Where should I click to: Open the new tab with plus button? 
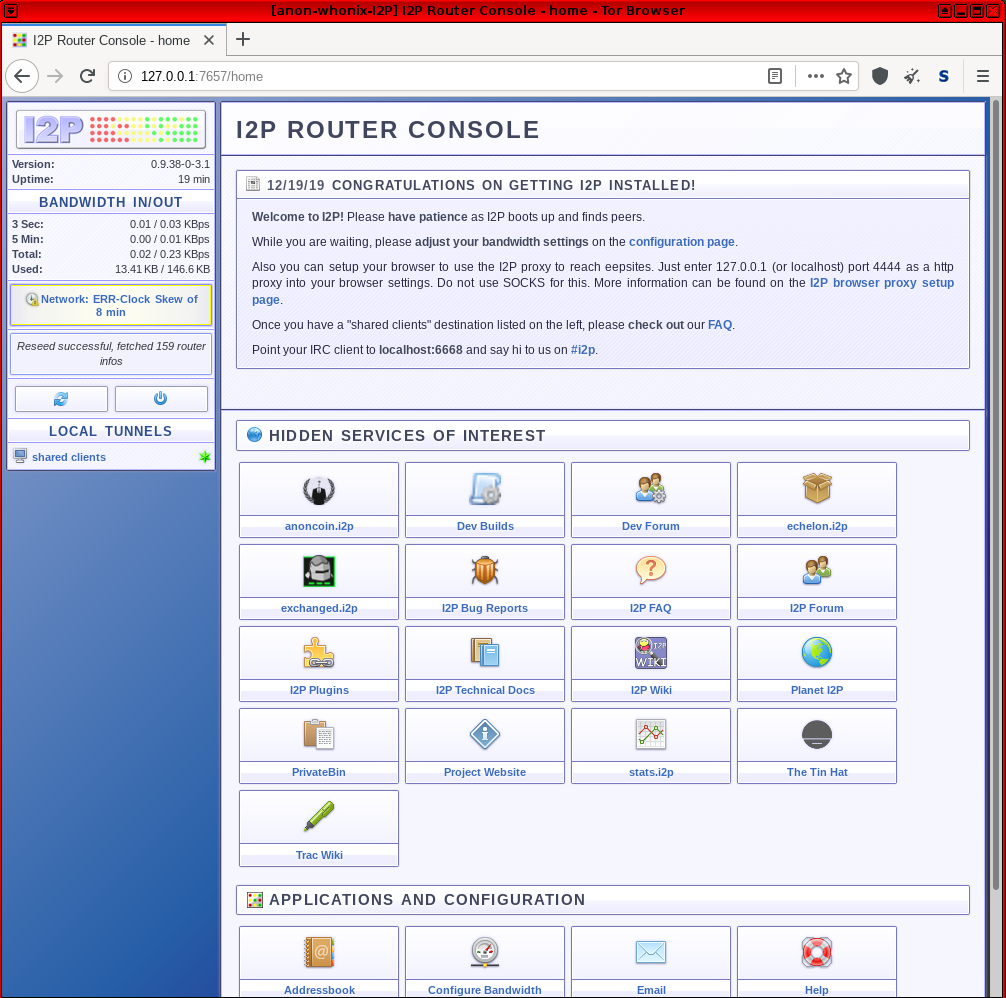coord(242,40)
